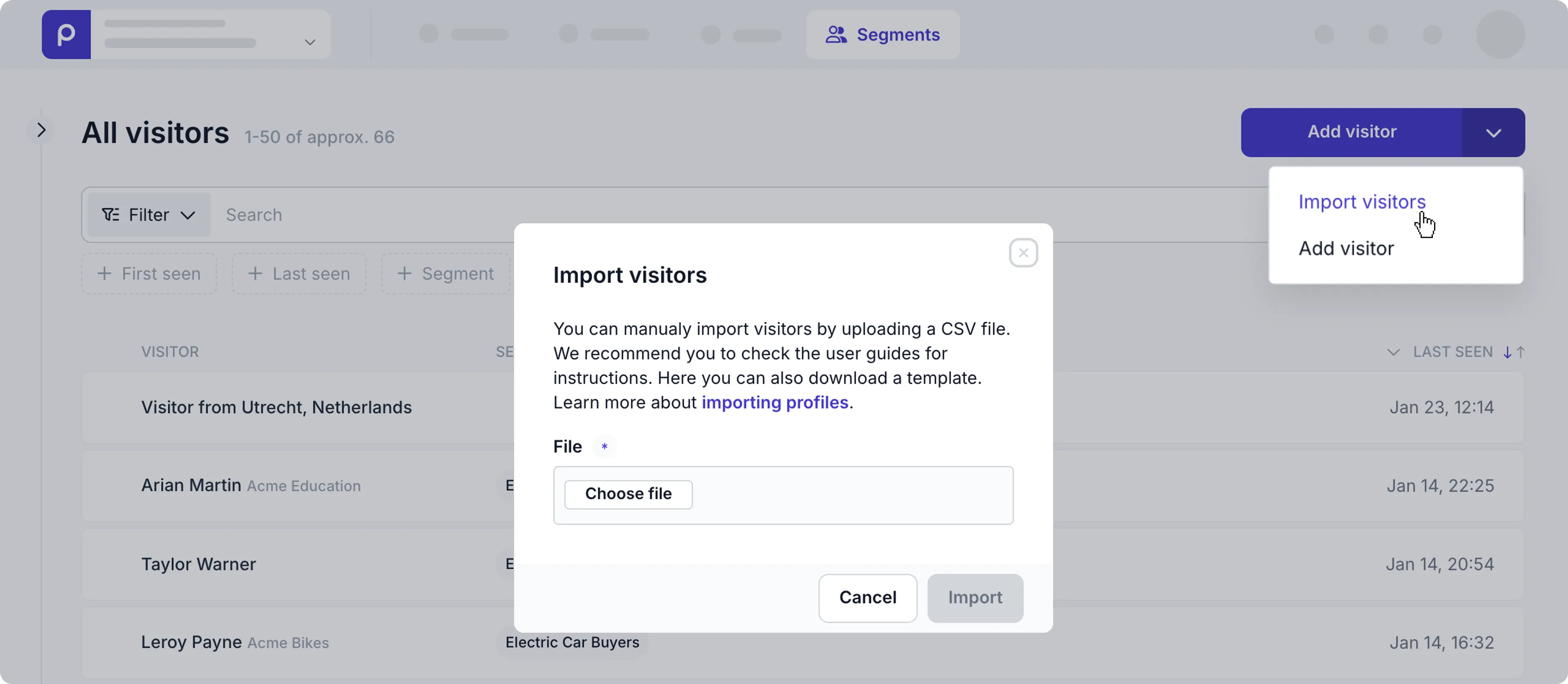Cancel the Import visitors dialog
Screen dimensions: 1568x684
pos(867,597)
